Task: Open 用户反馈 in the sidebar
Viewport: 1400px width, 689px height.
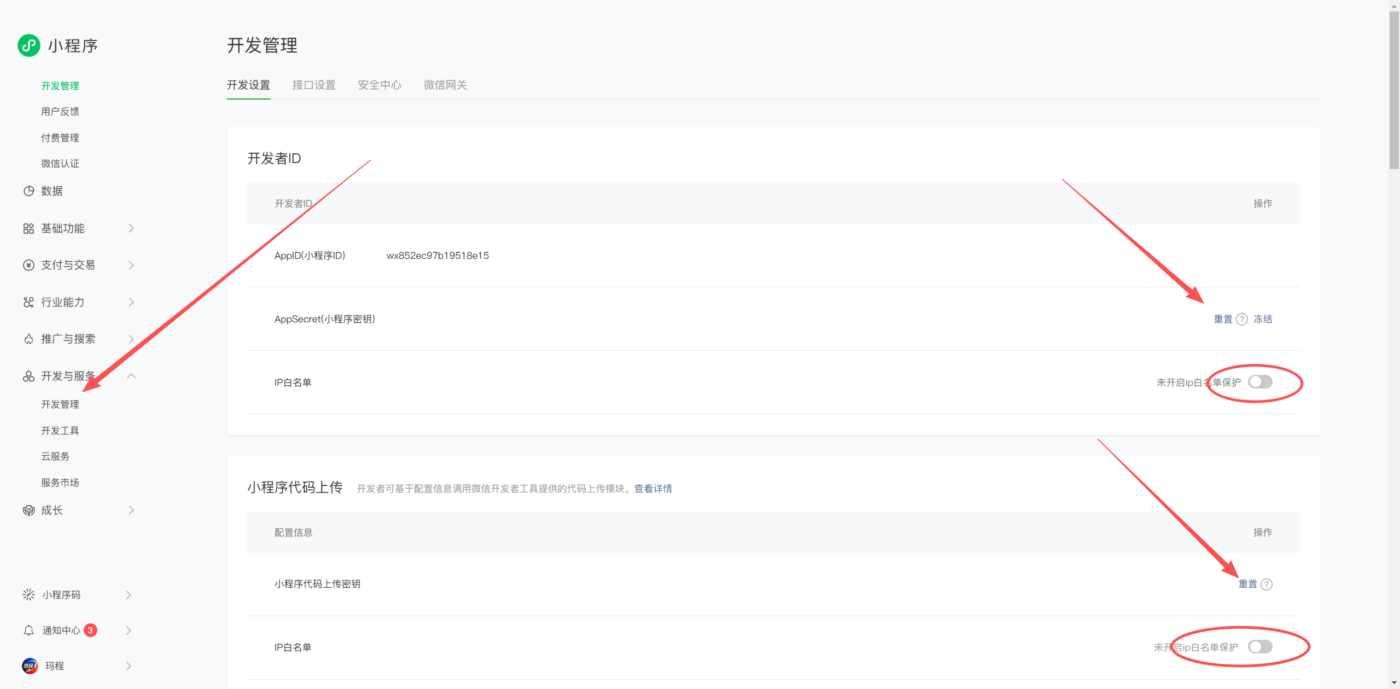Action: pos(60,112)
